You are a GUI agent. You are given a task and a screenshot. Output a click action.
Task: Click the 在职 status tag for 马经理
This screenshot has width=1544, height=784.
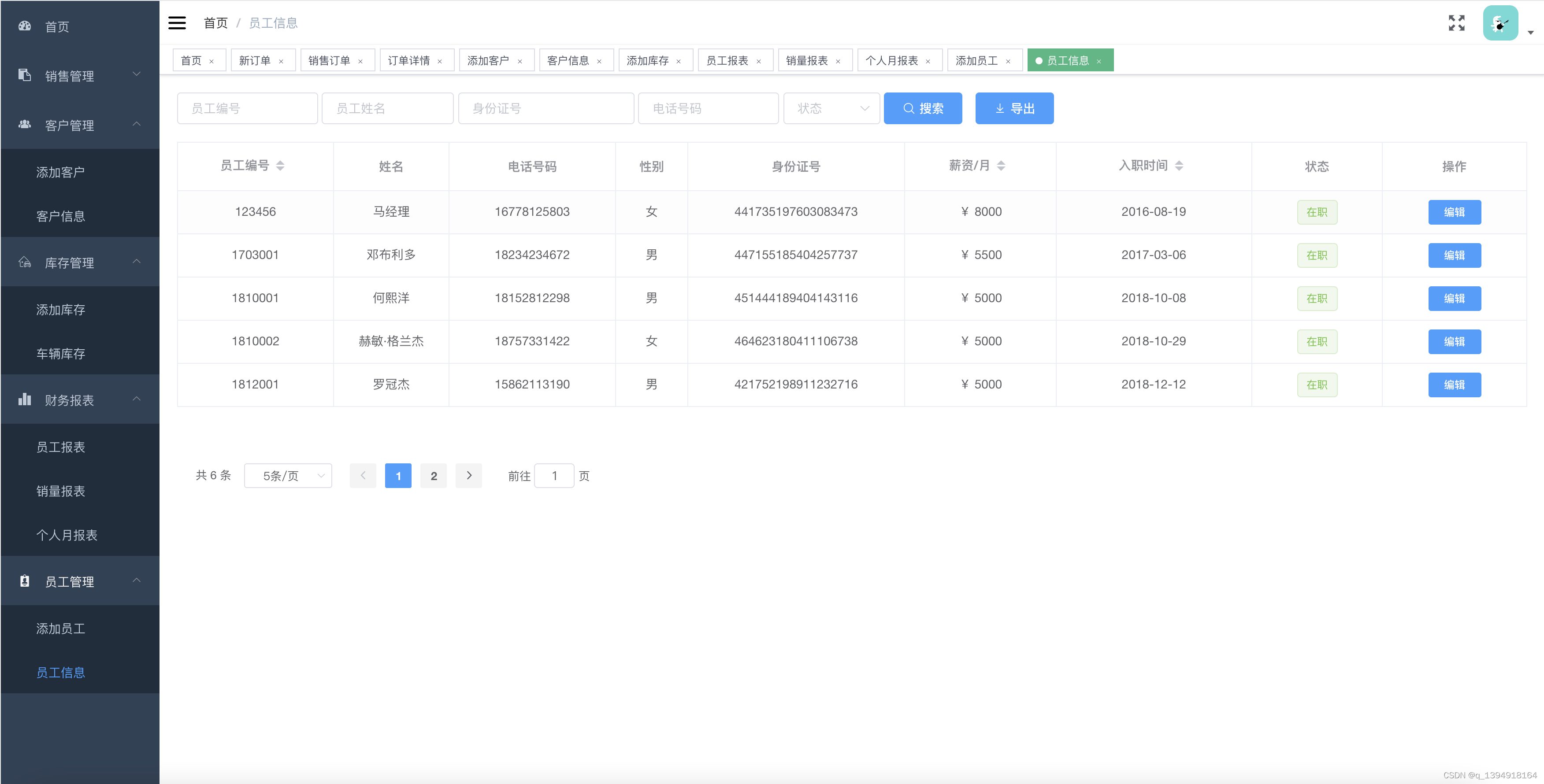pyautogui.click(x=1317, y=212)
